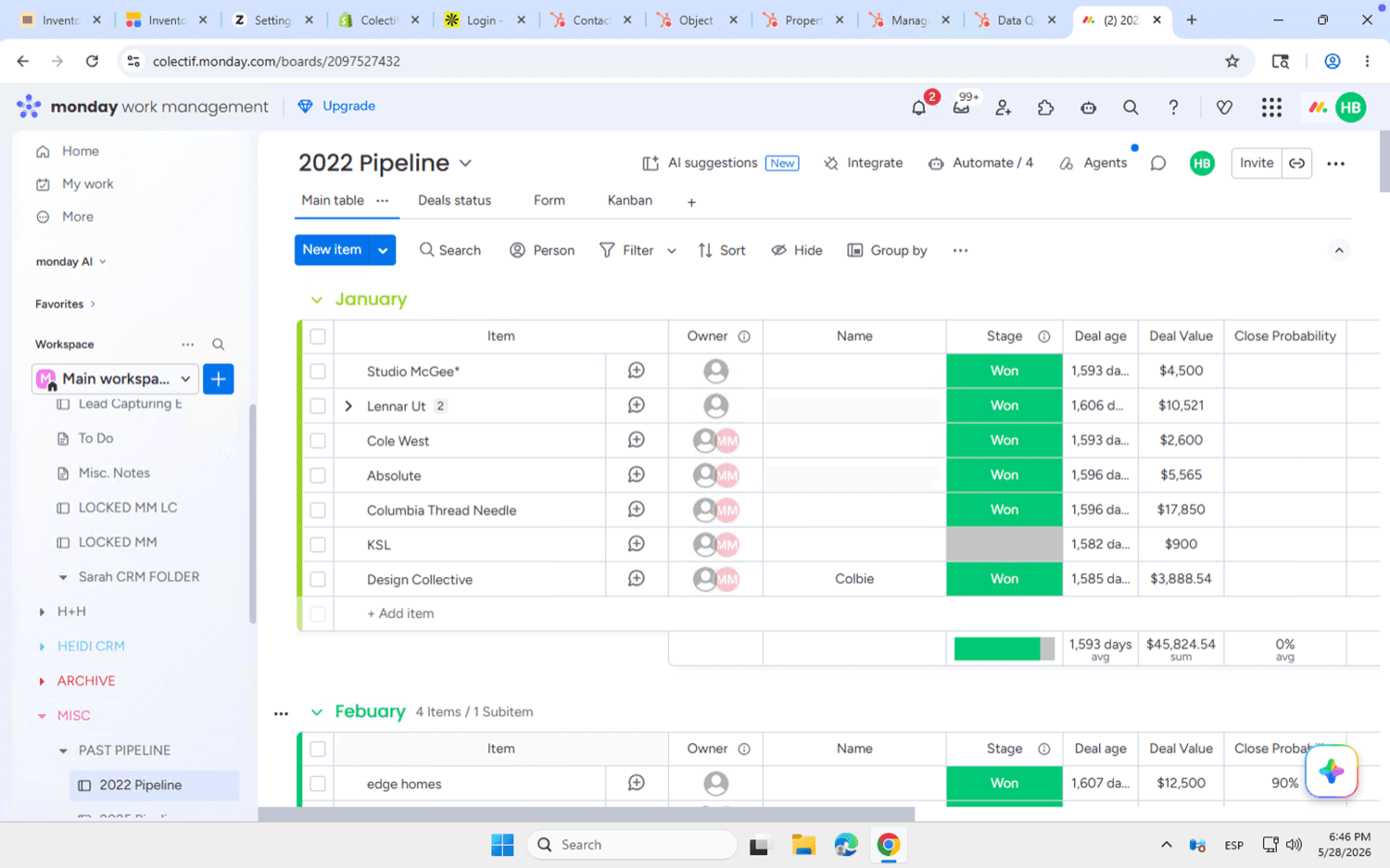Open the board discussion speech bubble icon
Image resolution: width=1390 pixels, height=868 pixels.
tap(1158, 163)
